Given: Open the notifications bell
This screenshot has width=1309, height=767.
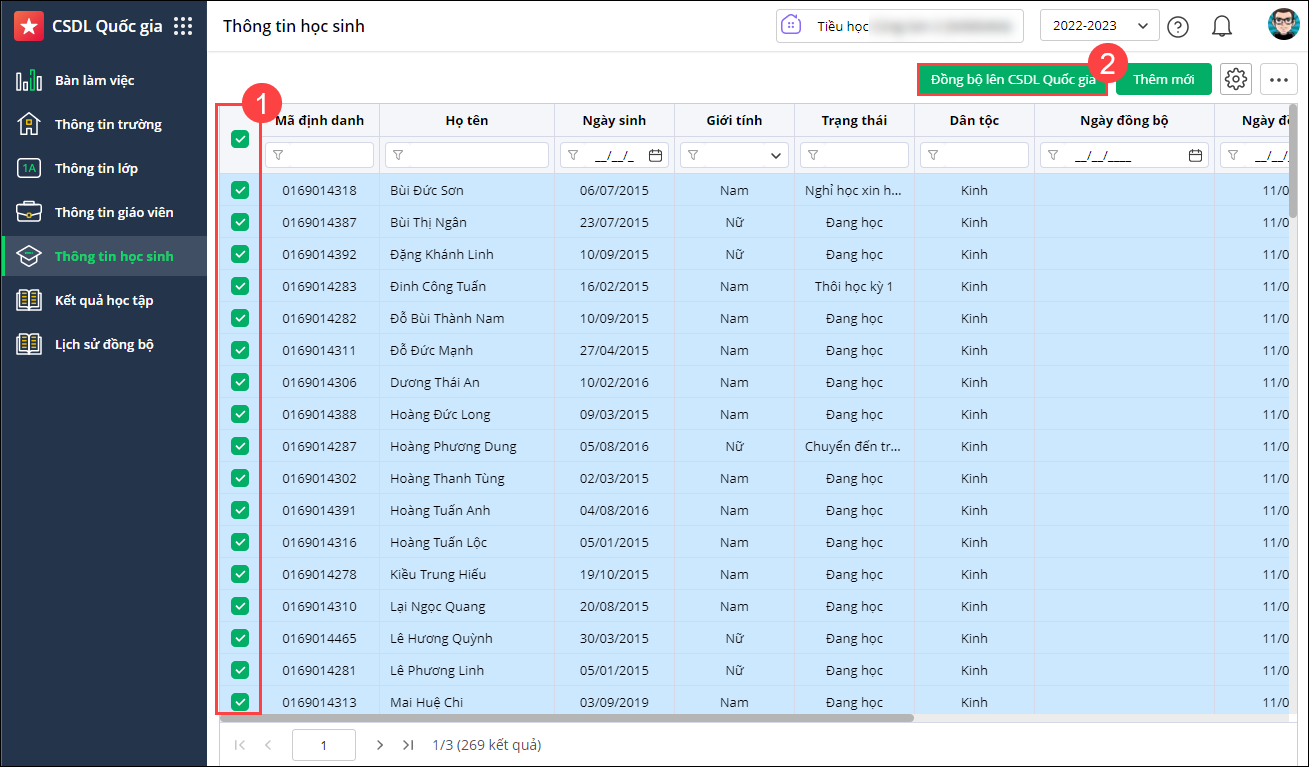Looking at the screenshot, I should pyautogui.click(x=1221, y=27).
